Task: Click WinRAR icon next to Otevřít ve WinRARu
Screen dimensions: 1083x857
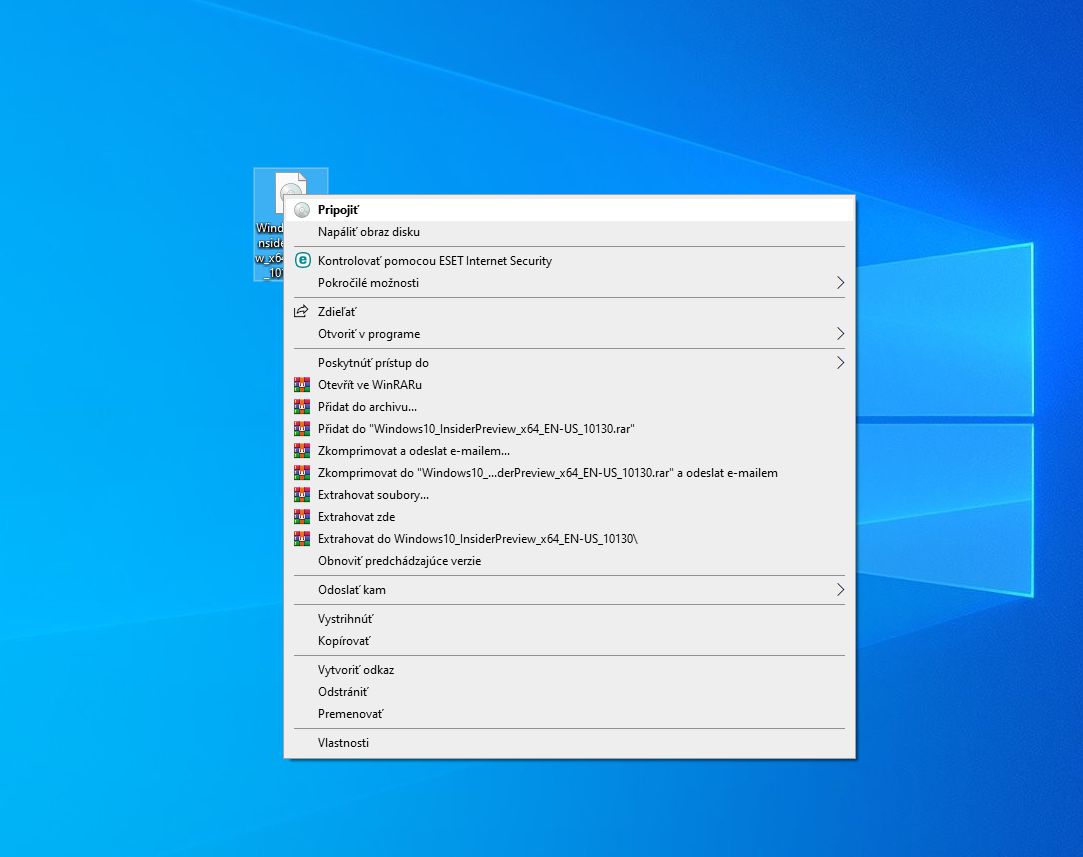Action: (x=302, y=385)
